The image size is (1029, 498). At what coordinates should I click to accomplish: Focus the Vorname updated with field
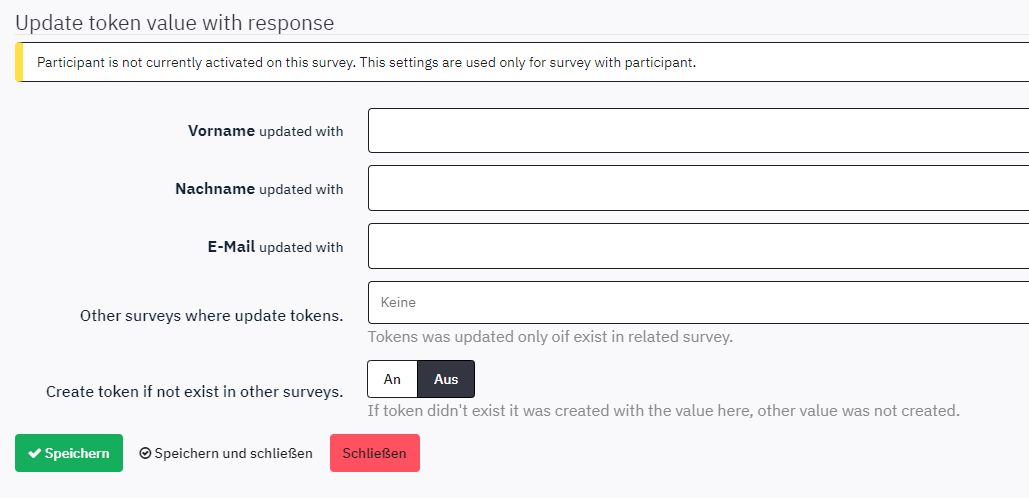point(698,131)
